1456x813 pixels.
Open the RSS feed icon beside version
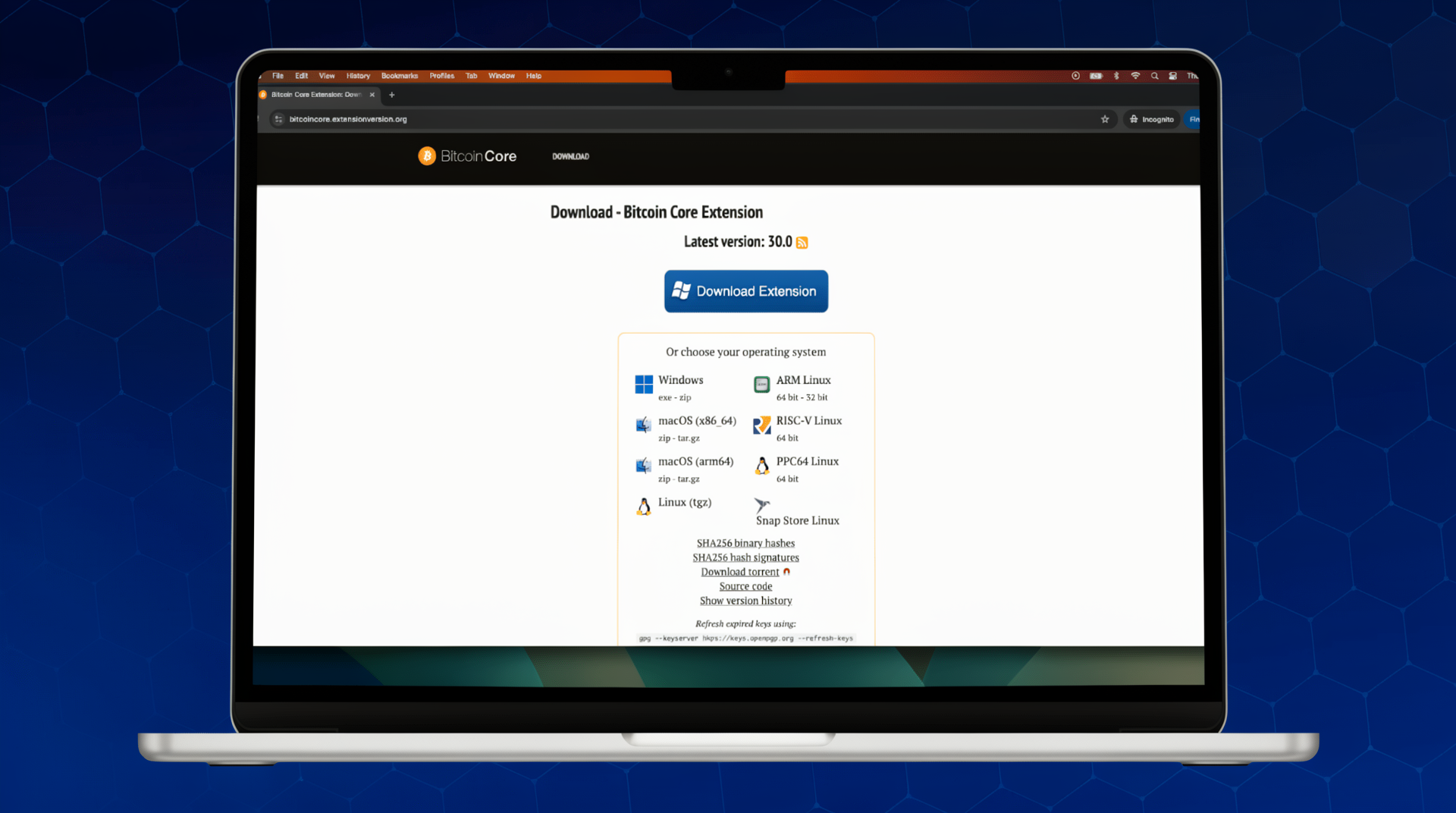(x=802, y=243)
